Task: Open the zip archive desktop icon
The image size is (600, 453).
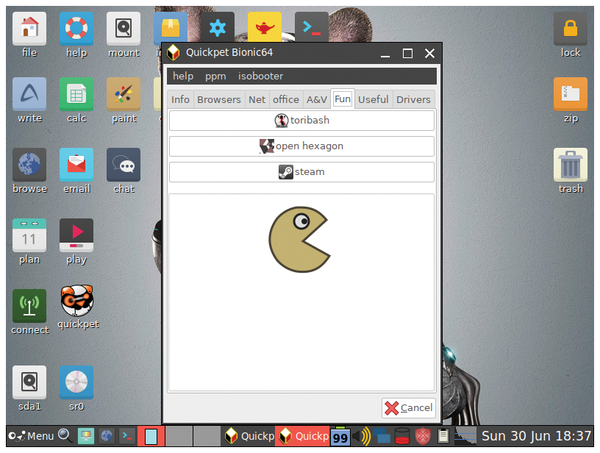Action: (570, 94)
